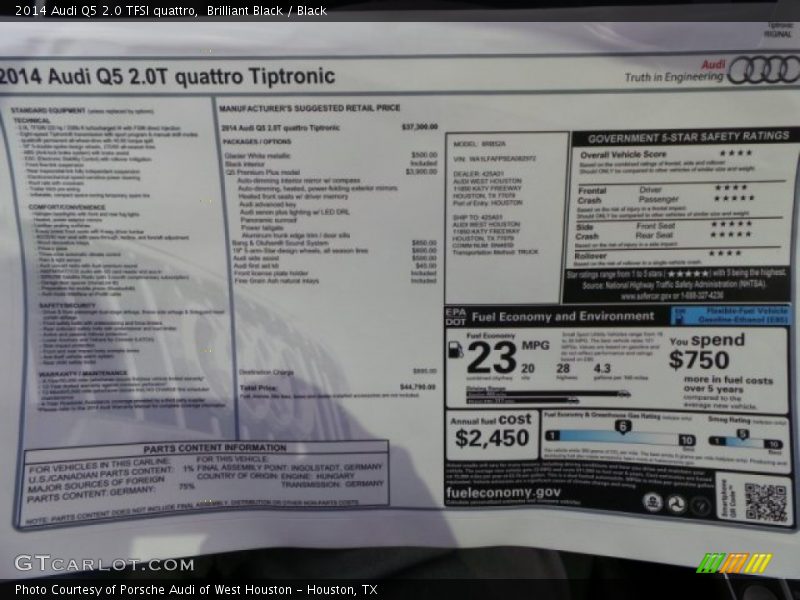This screenshot has width=800, height=600.
Task: Click the EPA circular seal emblem
Action: point(653,502)
